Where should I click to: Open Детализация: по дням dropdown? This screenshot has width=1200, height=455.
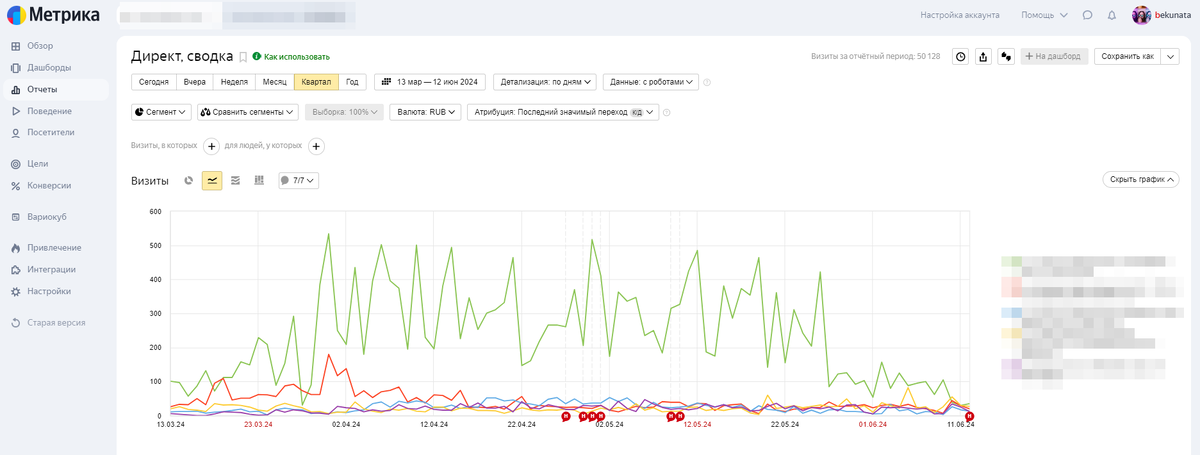coord(545,82)
